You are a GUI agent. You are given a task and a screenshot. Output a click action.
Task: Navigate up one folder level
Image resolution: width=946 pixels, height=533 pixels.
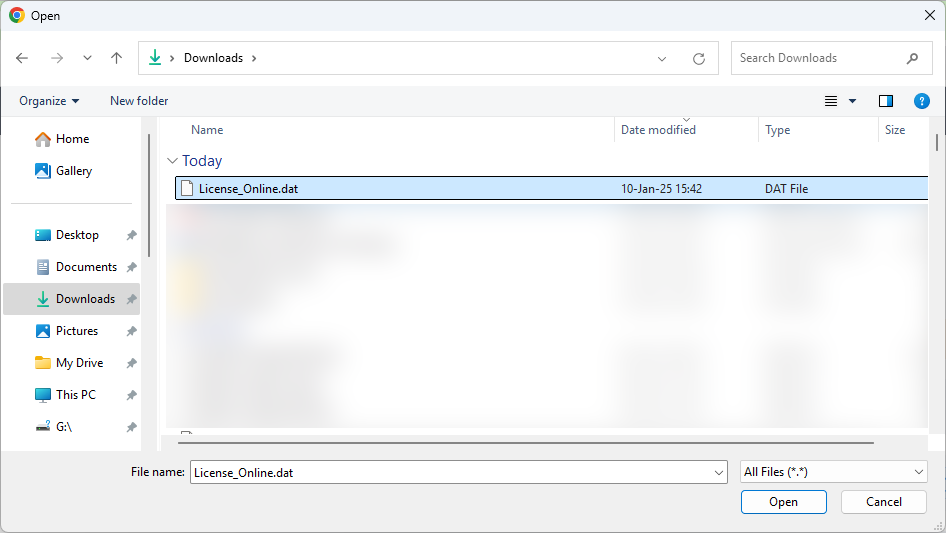coord(116,58)
